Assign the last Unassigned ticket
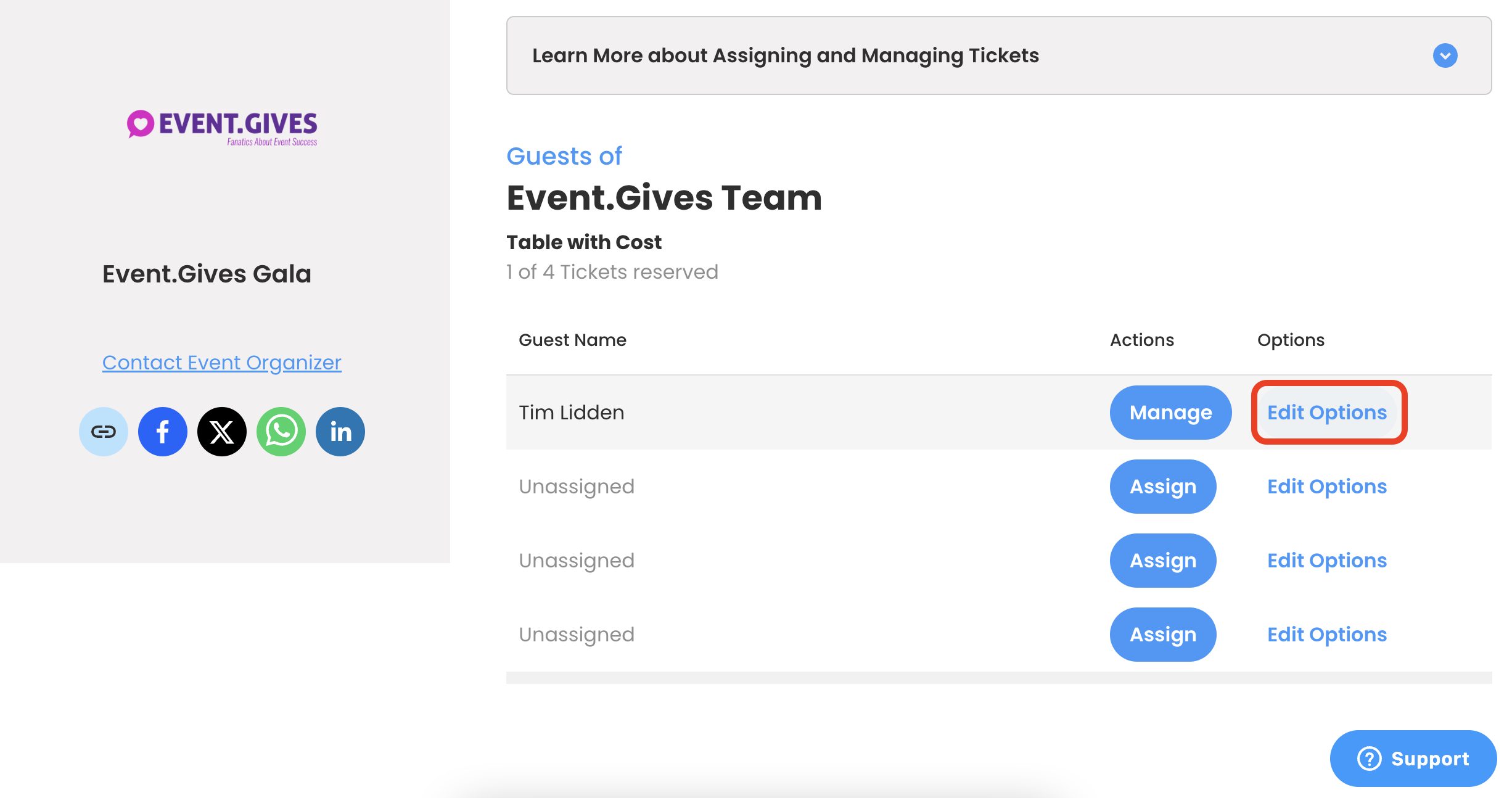The width and height of the screenshot is (1512, 798). point(1163,635)
